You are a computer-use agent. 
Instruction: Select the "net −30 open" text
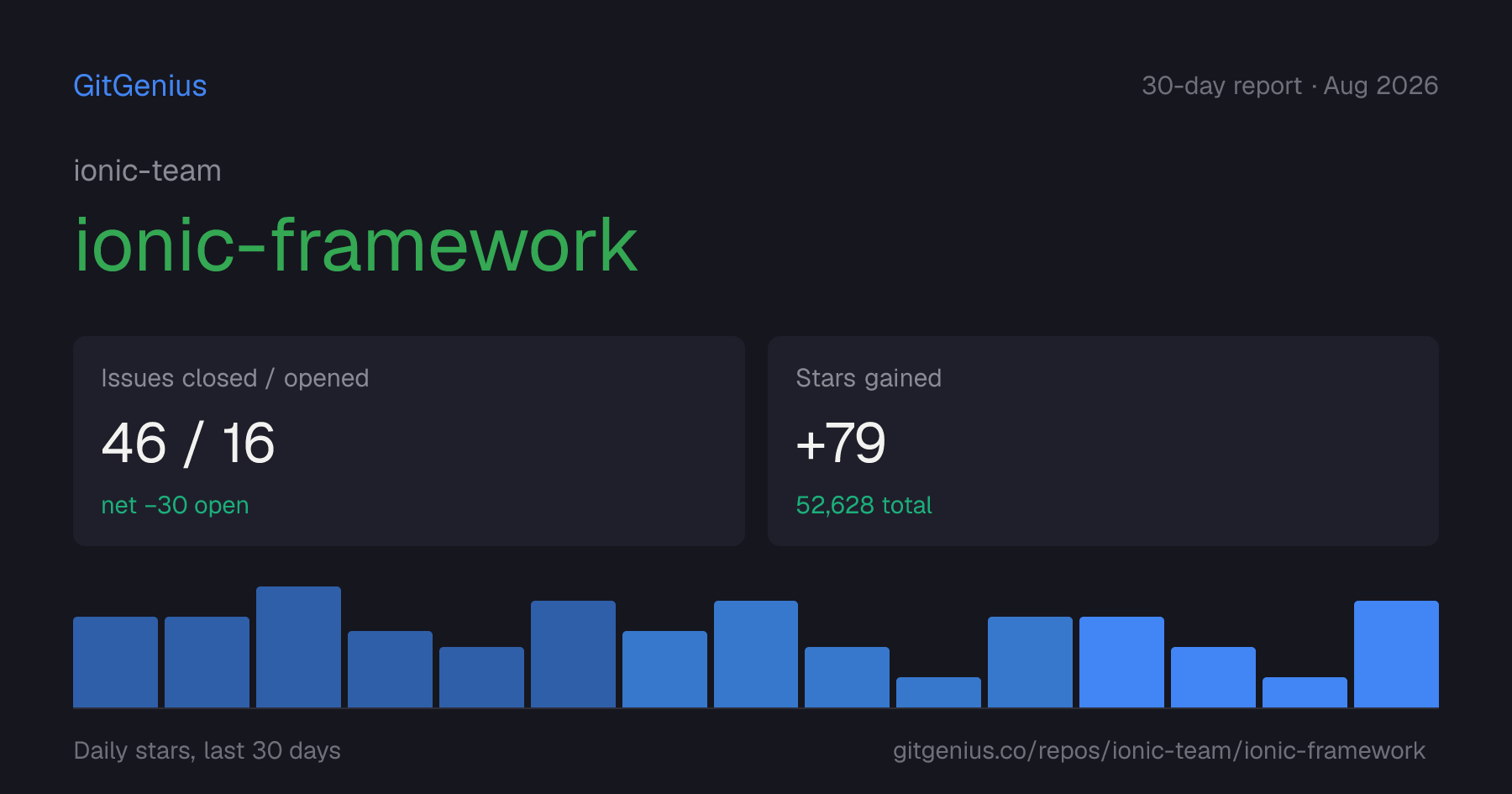coord(175,505)
